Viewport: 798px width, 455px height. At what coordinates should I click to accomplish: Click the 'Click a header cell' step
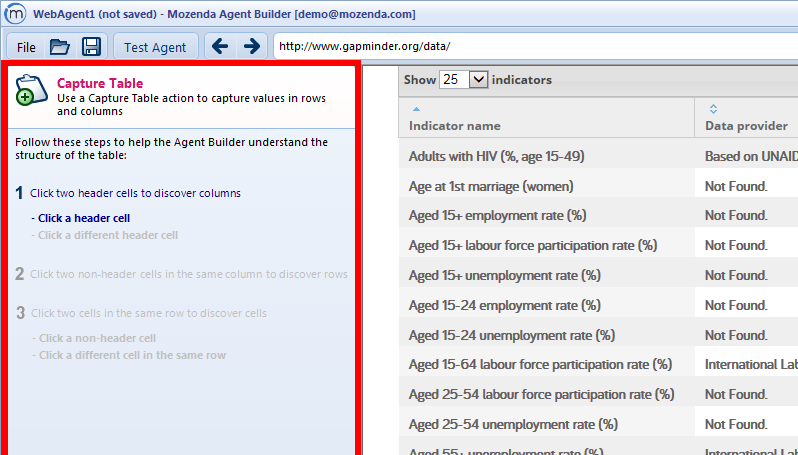(84, 217)
